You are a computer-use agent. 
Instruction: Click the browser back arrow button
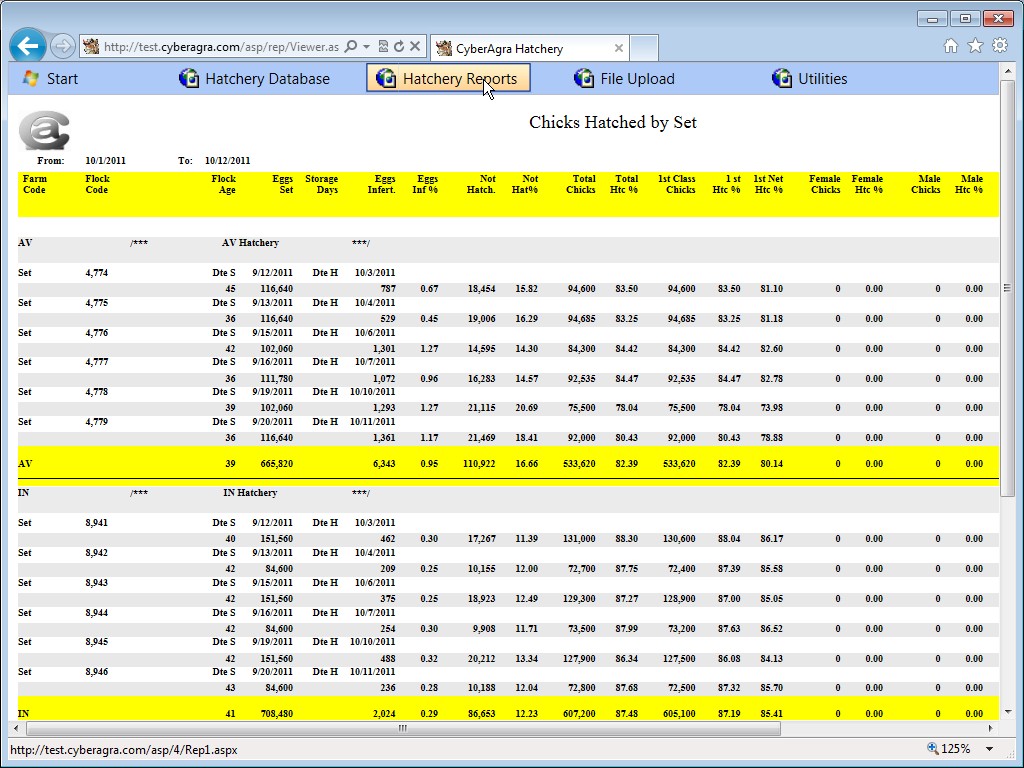28,46
